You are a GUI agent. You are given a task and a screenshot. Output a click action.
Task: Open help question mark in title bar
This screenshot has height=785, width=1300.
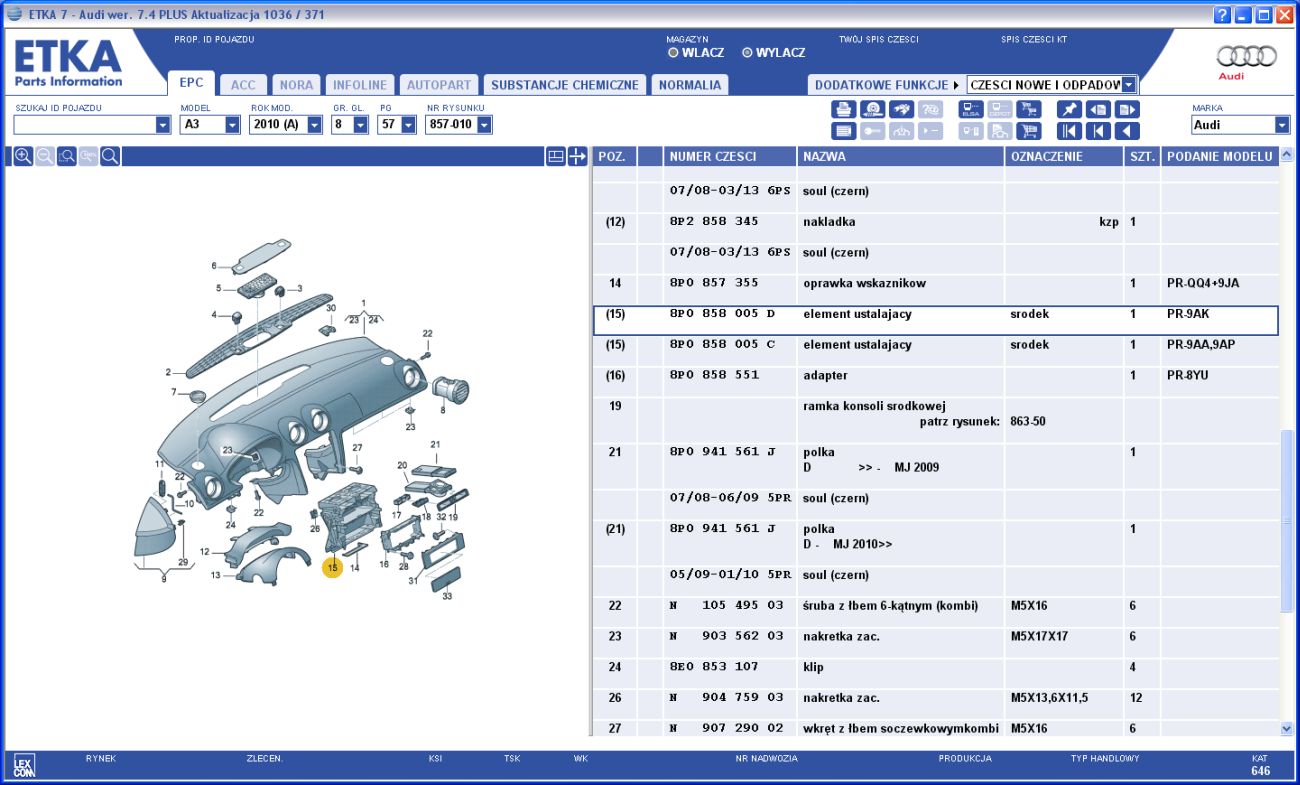tap(1222, 15)
